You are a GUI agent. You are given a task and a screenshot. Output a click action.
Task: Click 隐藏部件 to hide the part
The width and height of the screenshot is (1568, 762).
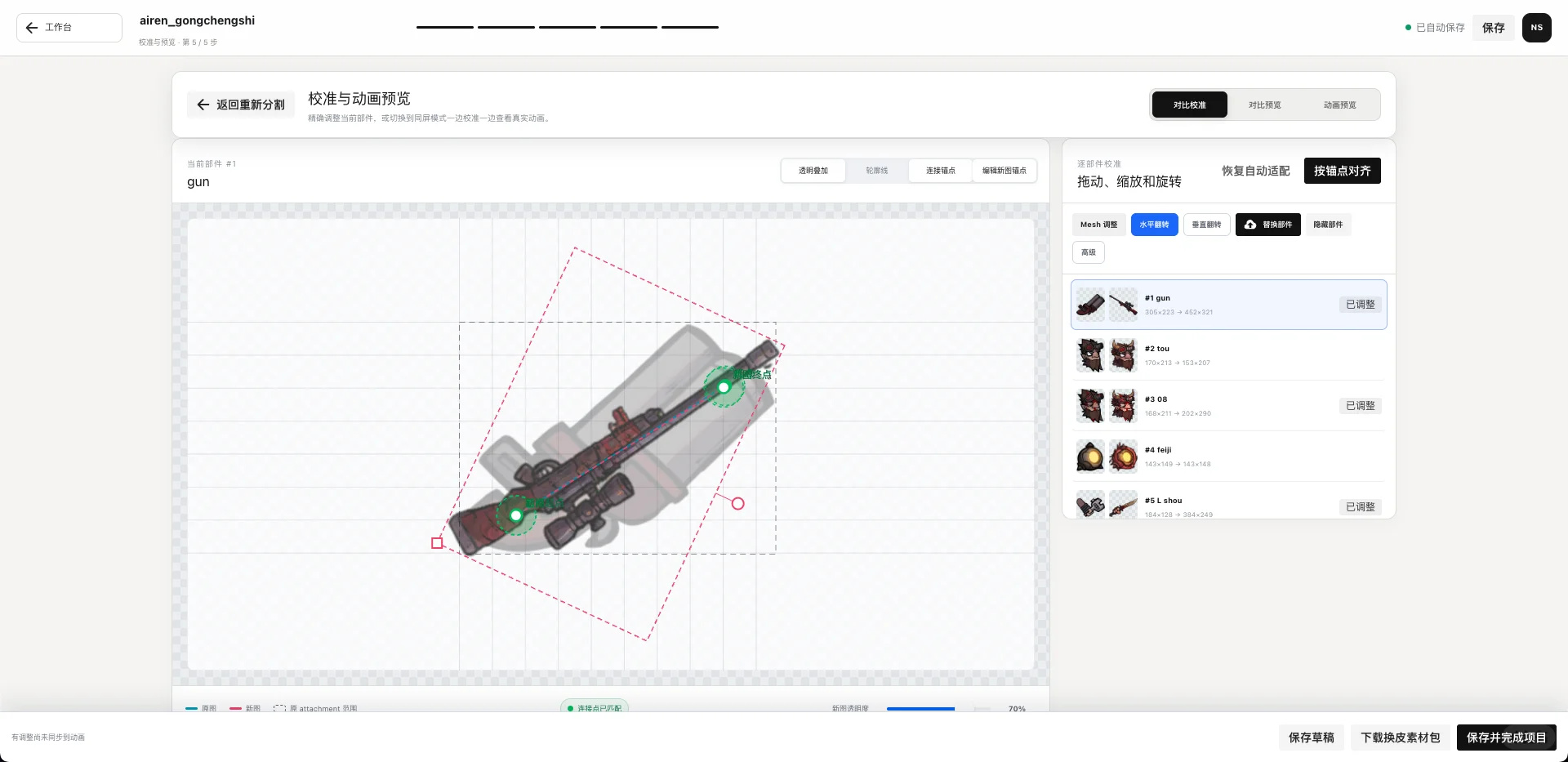(1328, 225)
